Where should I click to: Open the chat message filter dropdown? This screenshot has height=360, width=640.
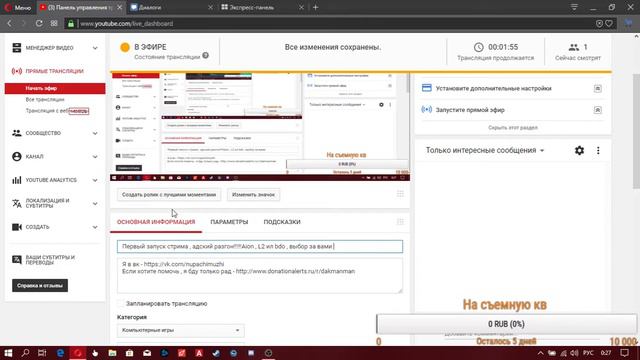(485, 150)
